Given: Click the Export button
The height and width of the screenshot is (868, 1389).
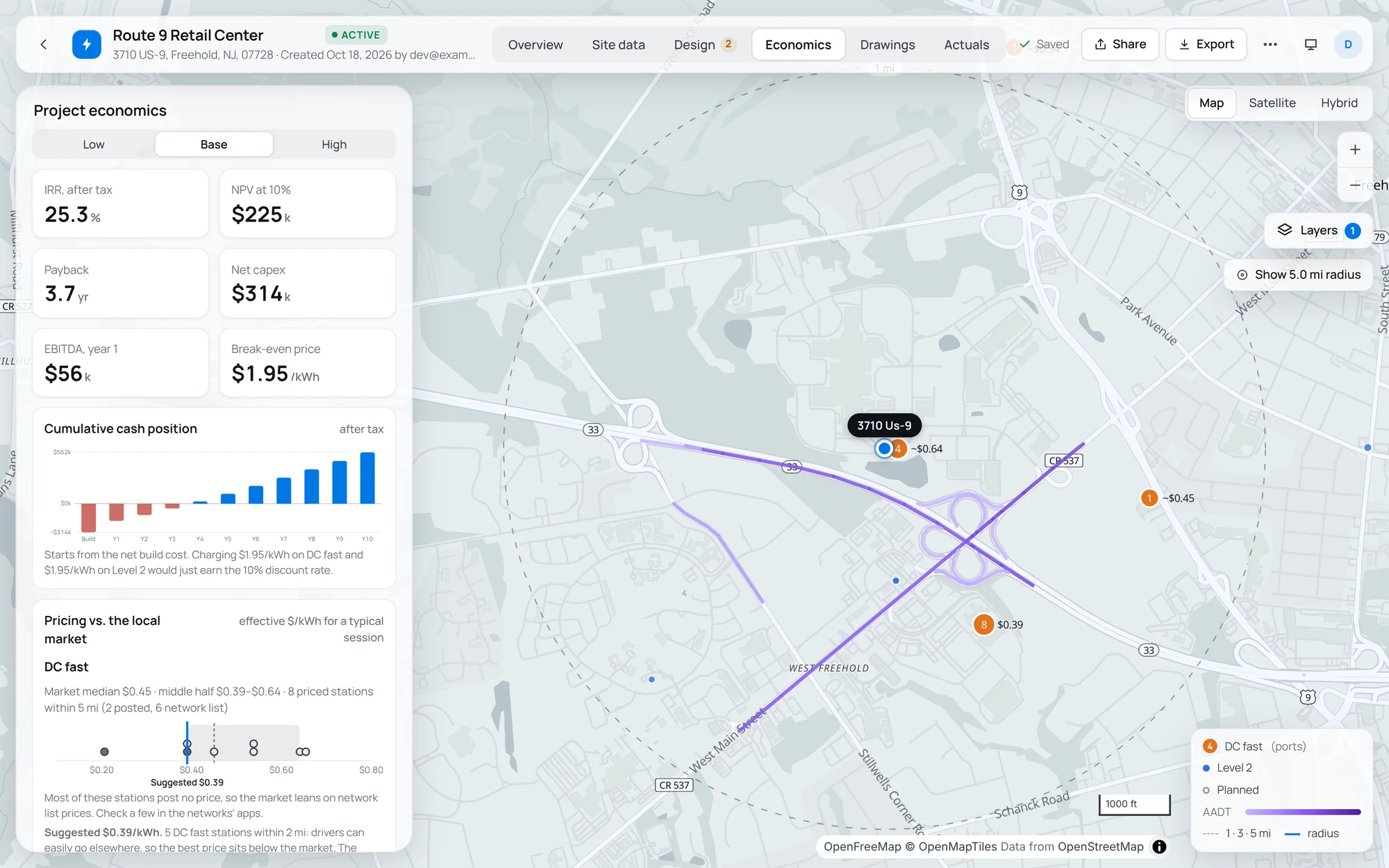Looking at the screenshot, I should coord(1206,44).
